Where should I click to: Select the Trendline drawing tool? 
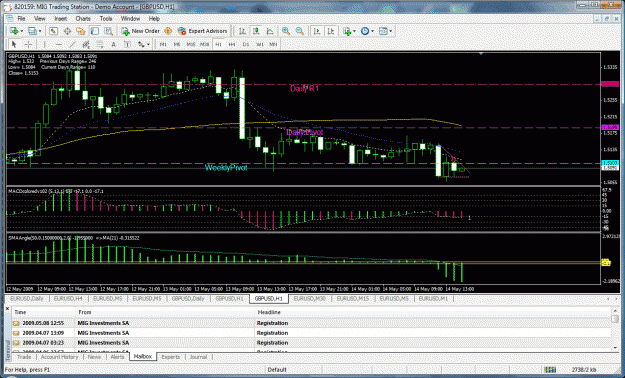tap(72, 44)
